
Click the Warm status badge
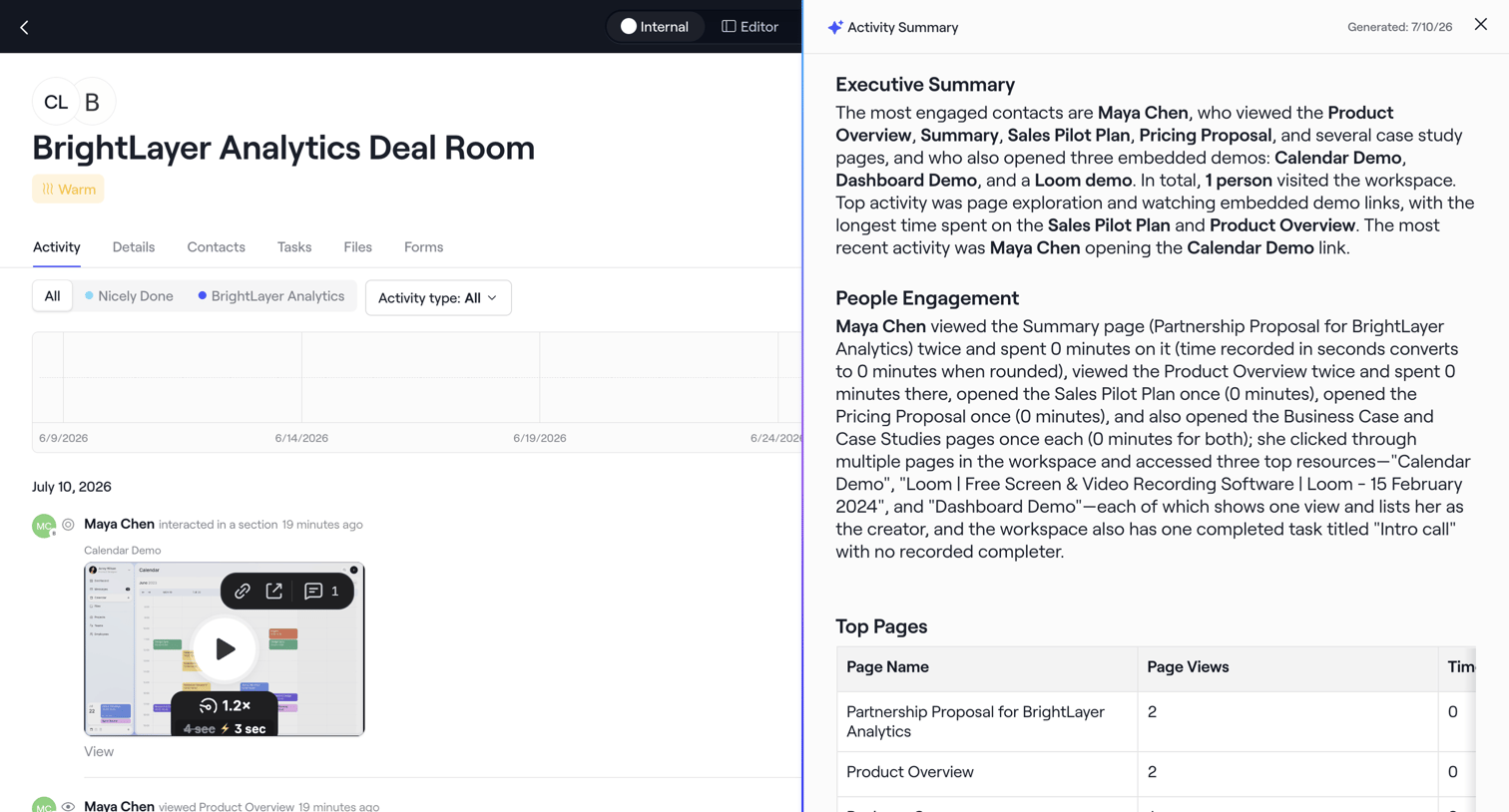[68, 190]
